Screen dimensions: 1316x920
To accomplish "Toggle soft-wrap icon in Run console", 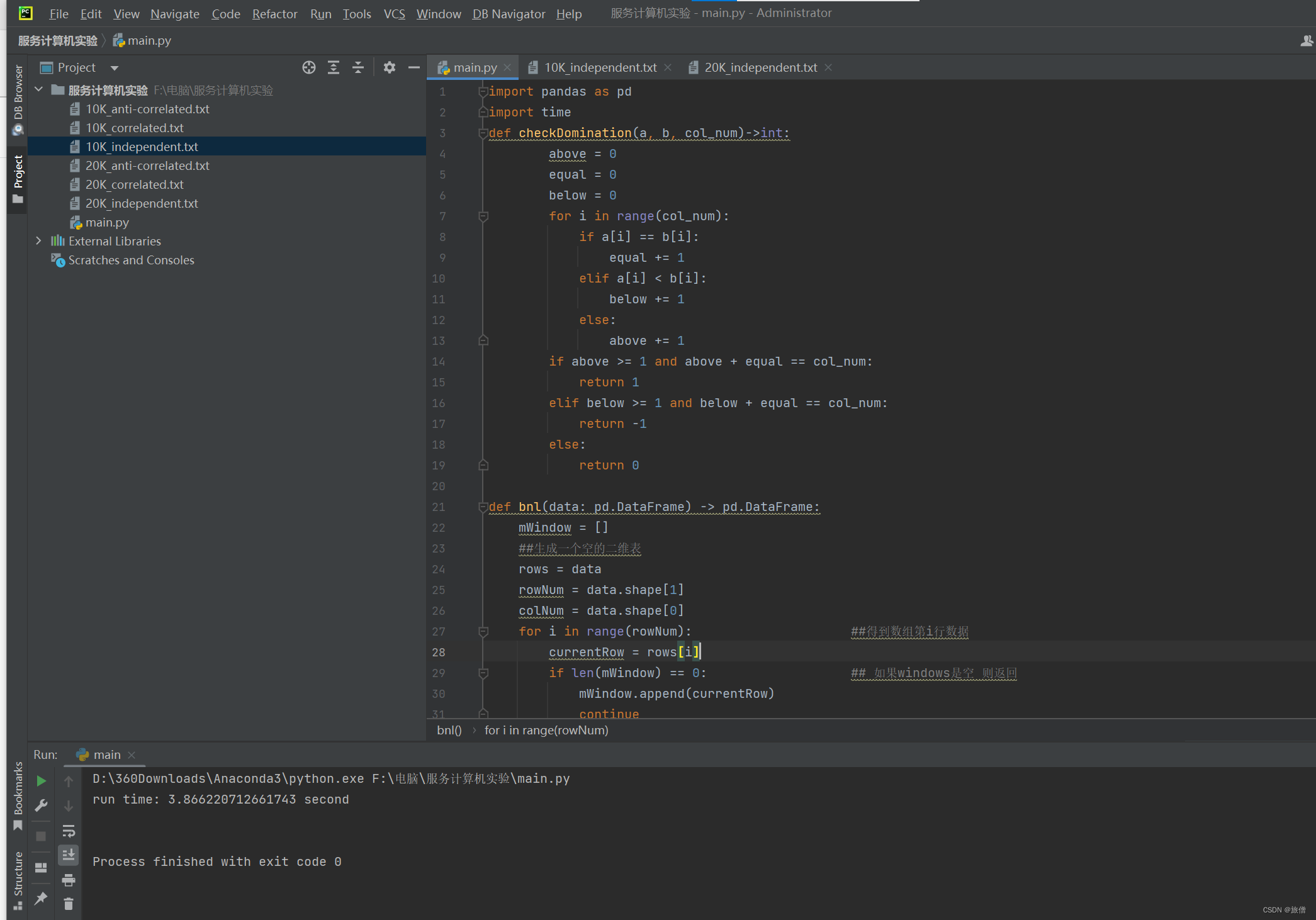I will click(x=69, y=831).
